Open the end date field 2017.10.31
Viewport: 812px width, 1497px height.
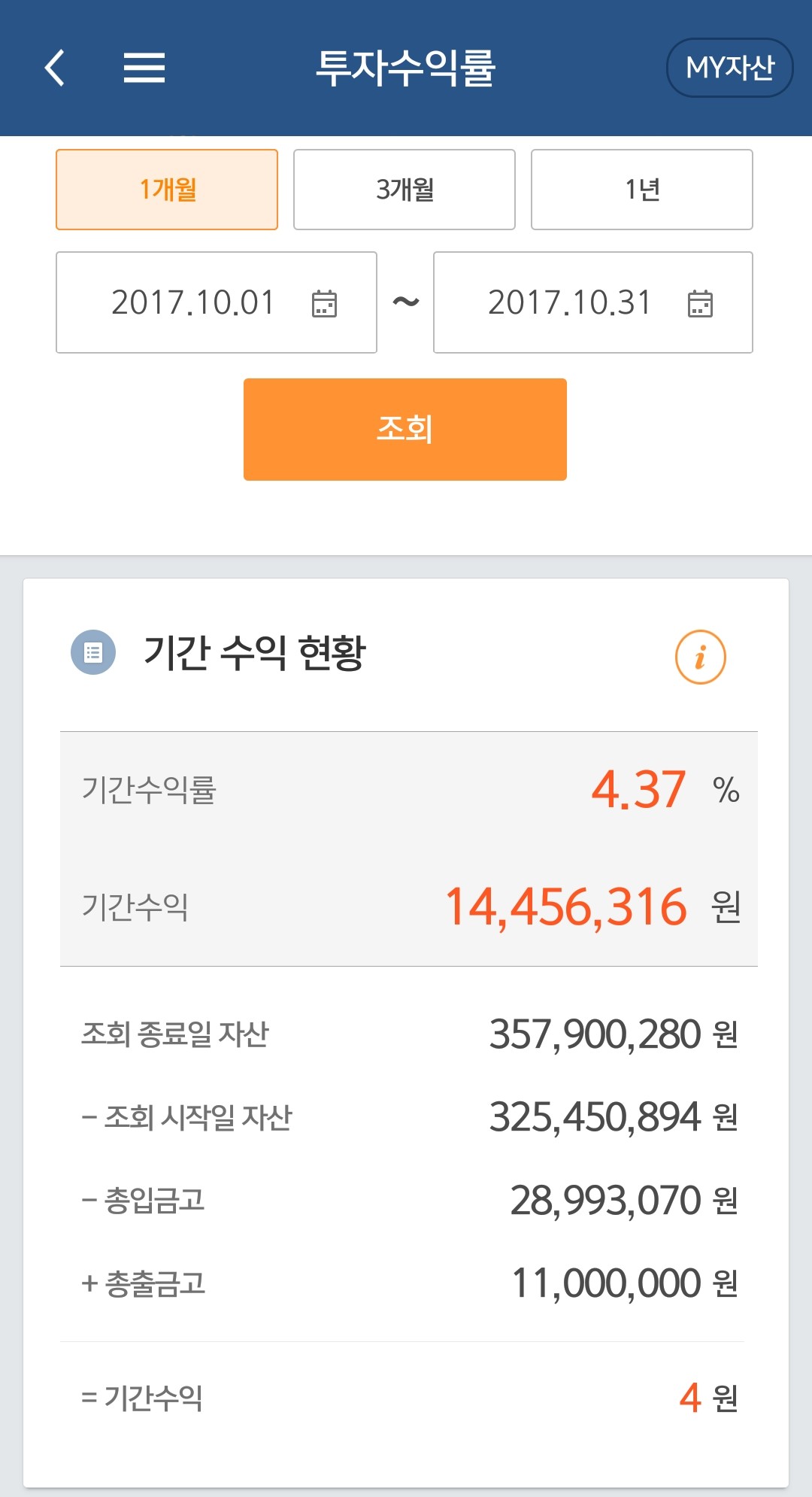tap(568, 302)
